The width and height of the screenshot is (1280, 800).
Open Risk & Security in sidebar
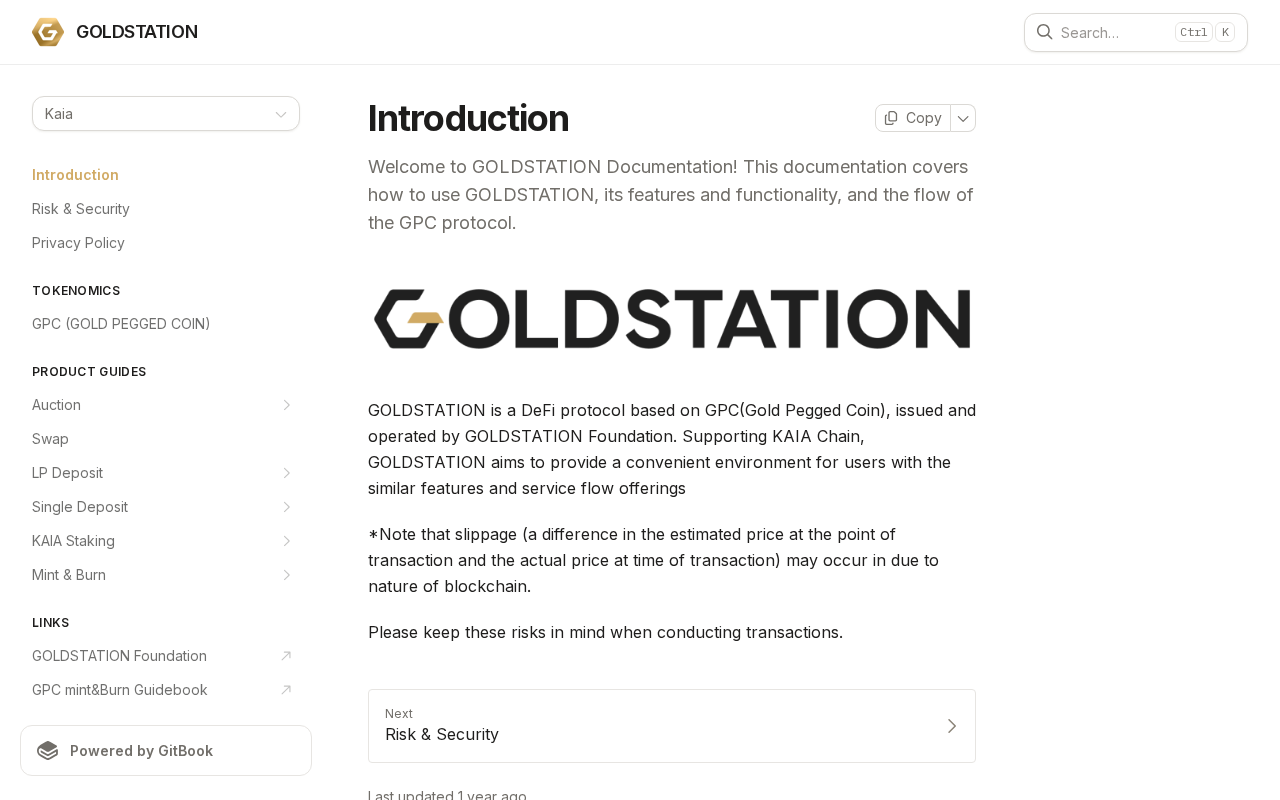81,209
